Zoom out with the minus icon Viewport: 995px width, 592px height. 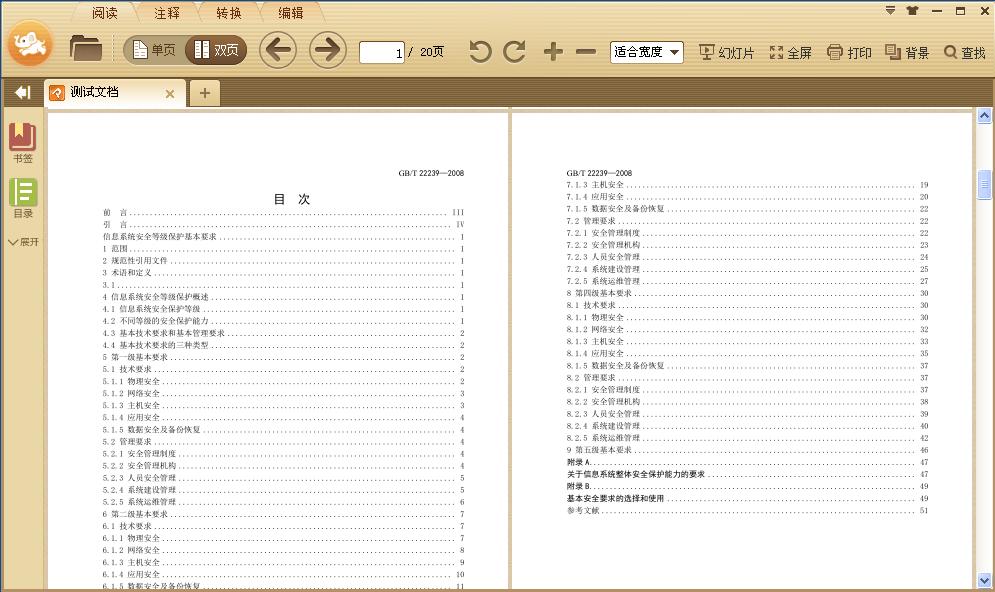pyautogui.click(x=587, y=52)
